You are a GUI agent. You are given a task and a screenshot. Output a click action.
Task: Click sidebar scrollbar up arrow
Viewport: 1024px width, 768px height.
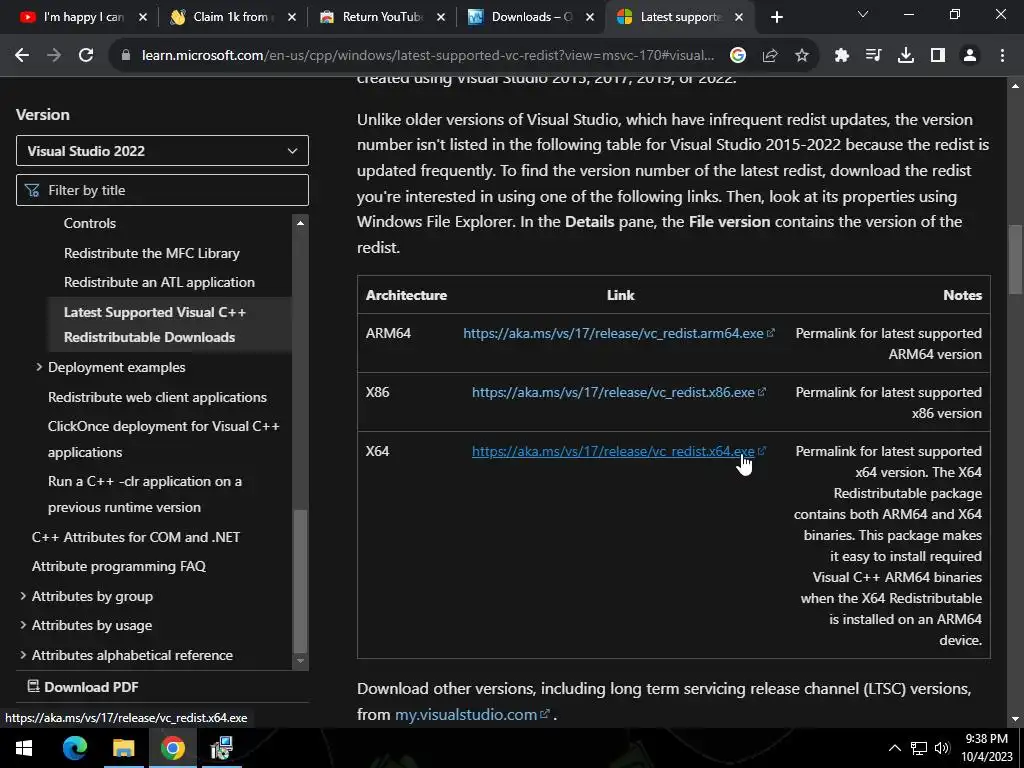coord(300,223)
